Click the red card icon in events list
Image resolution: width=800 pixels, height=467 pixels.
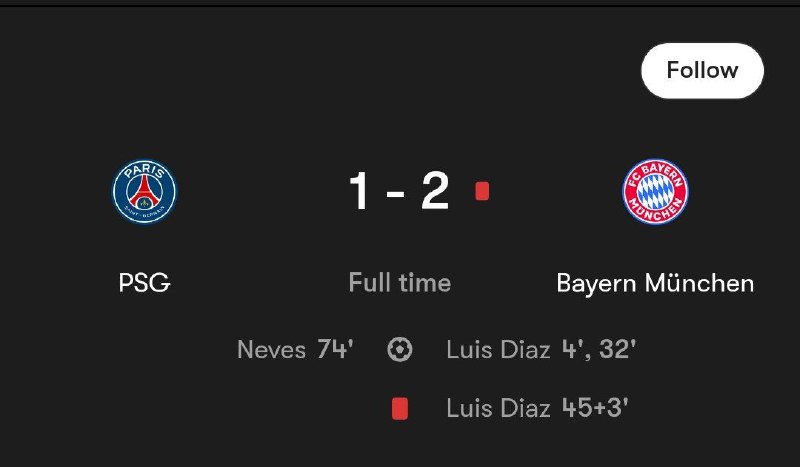coord(399,408)
